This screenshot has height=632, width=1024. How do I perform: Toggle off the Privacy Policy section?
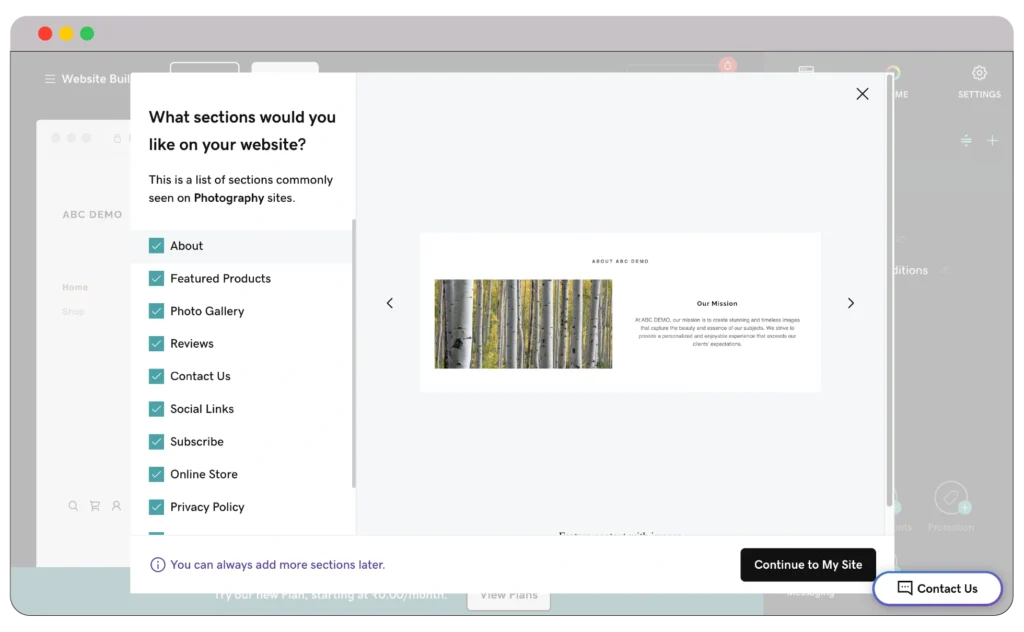[x=156, y=506]
